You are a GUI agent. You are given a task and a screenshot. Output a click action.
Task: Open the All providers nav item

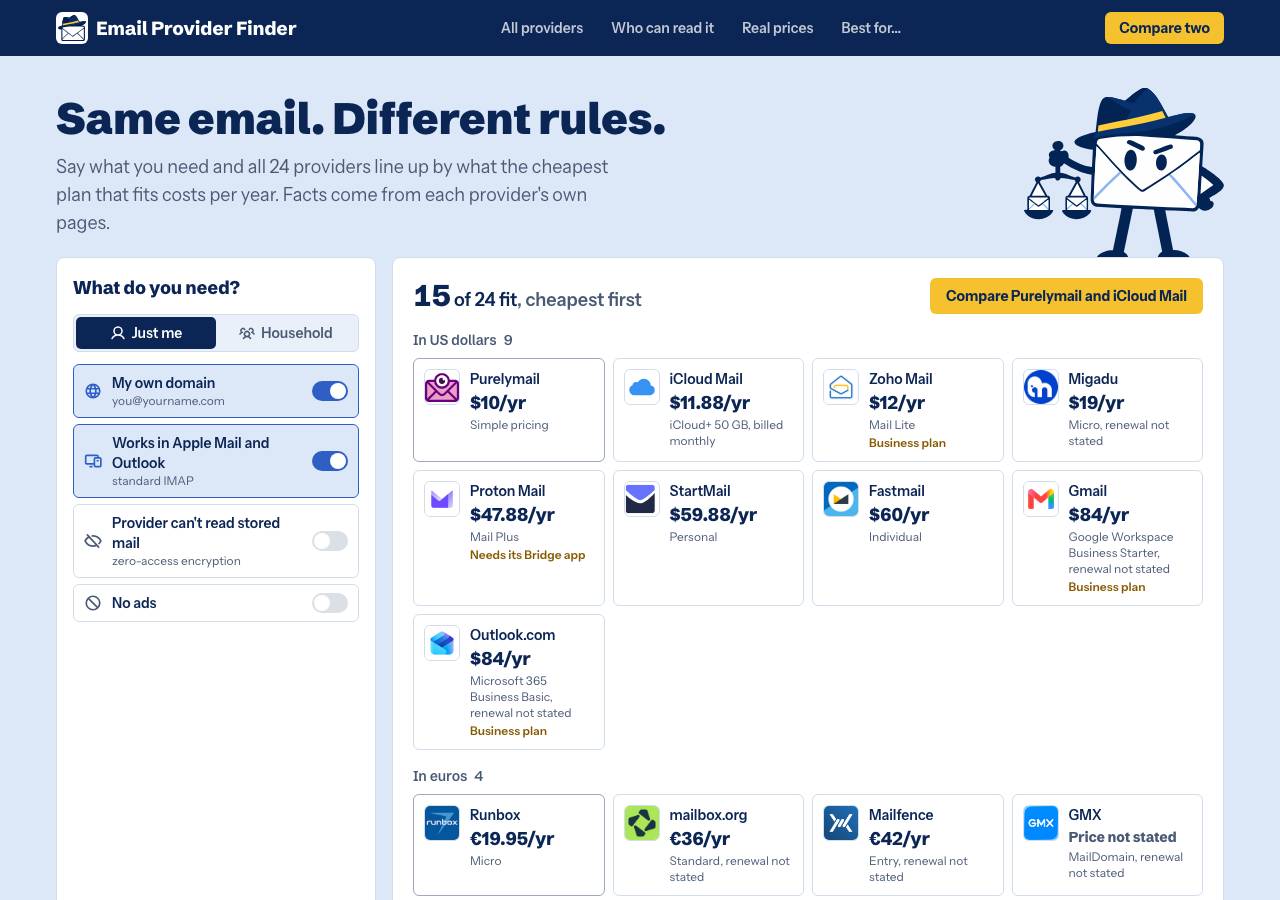coord(542,28)
